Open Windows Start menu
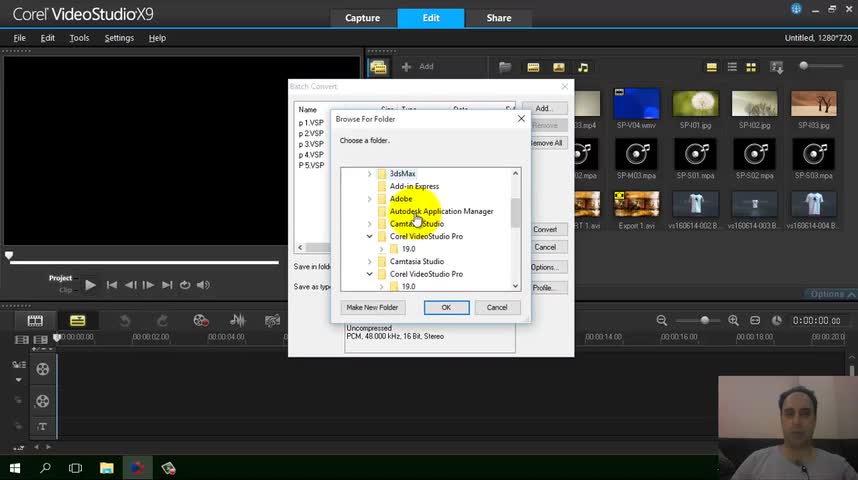The image size is (858, 480). (x=15, y=468)
